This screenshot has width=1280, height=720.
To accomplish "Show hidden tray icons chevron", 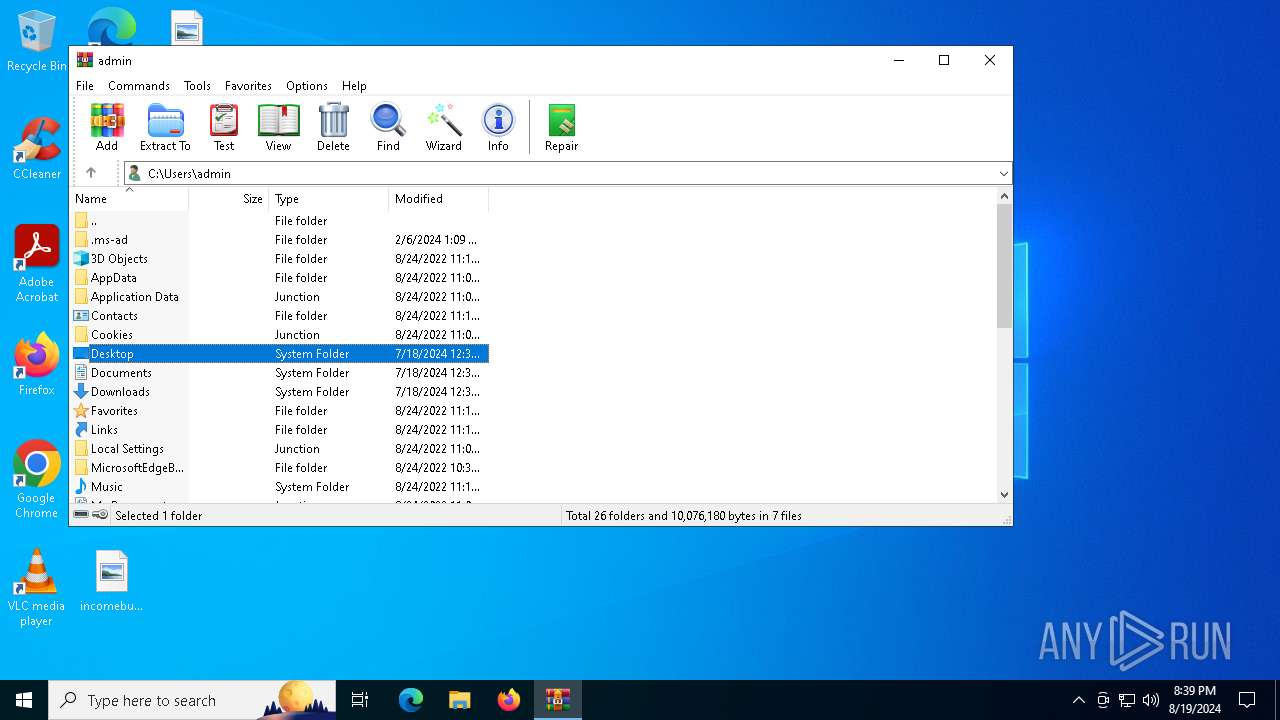I will 1078,700.
